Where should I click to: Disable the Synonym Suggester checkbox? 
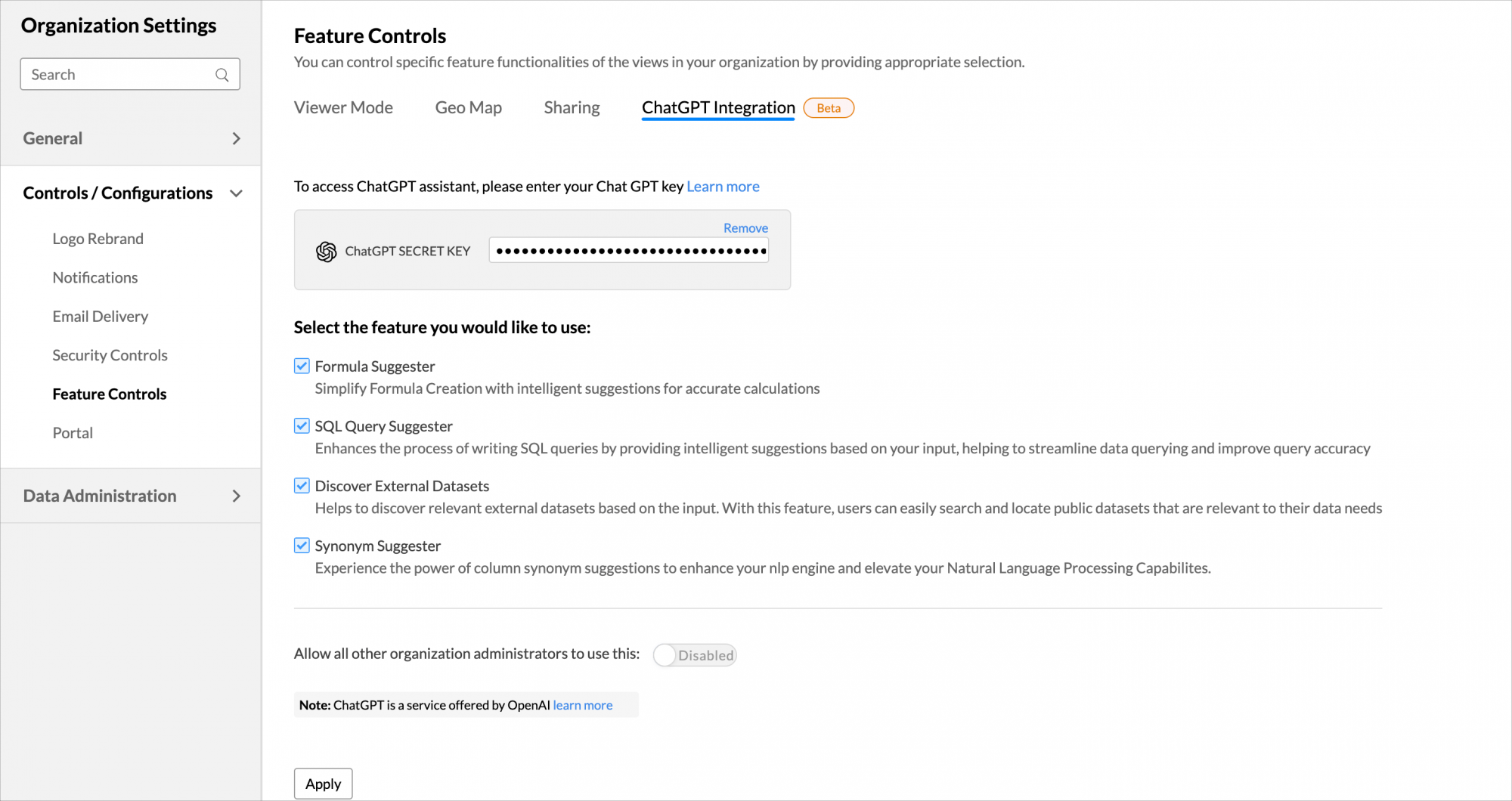pos(302,546)
